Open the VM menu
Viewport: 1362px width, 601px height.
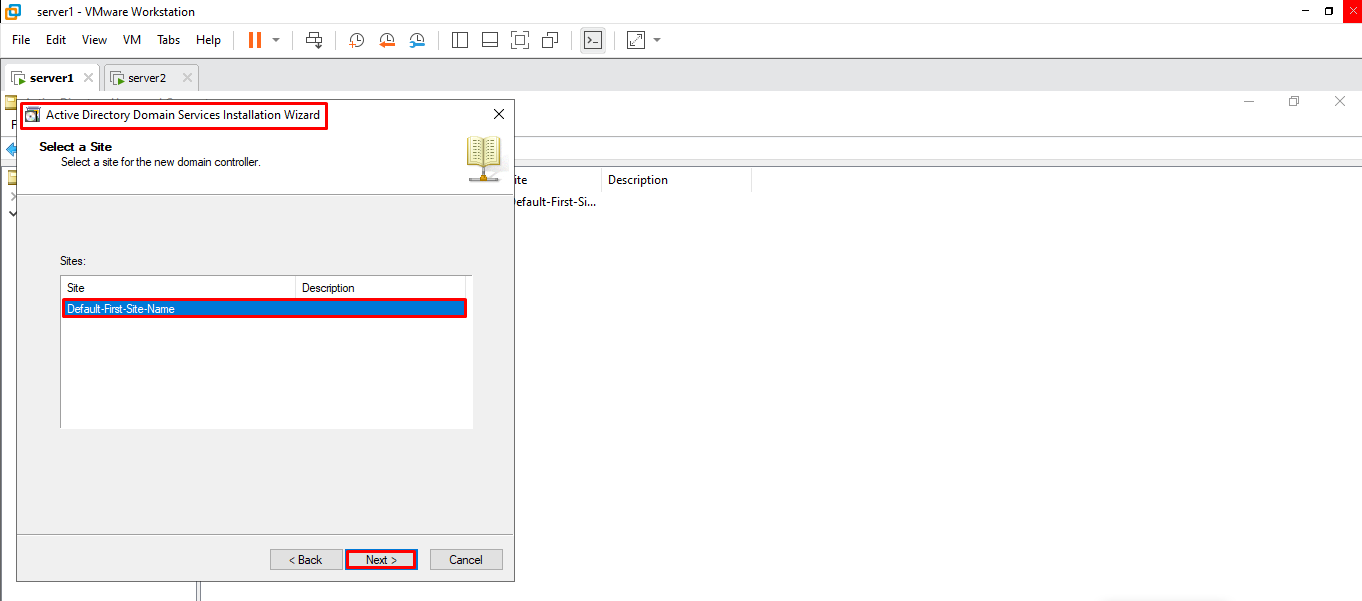[132, 40]
